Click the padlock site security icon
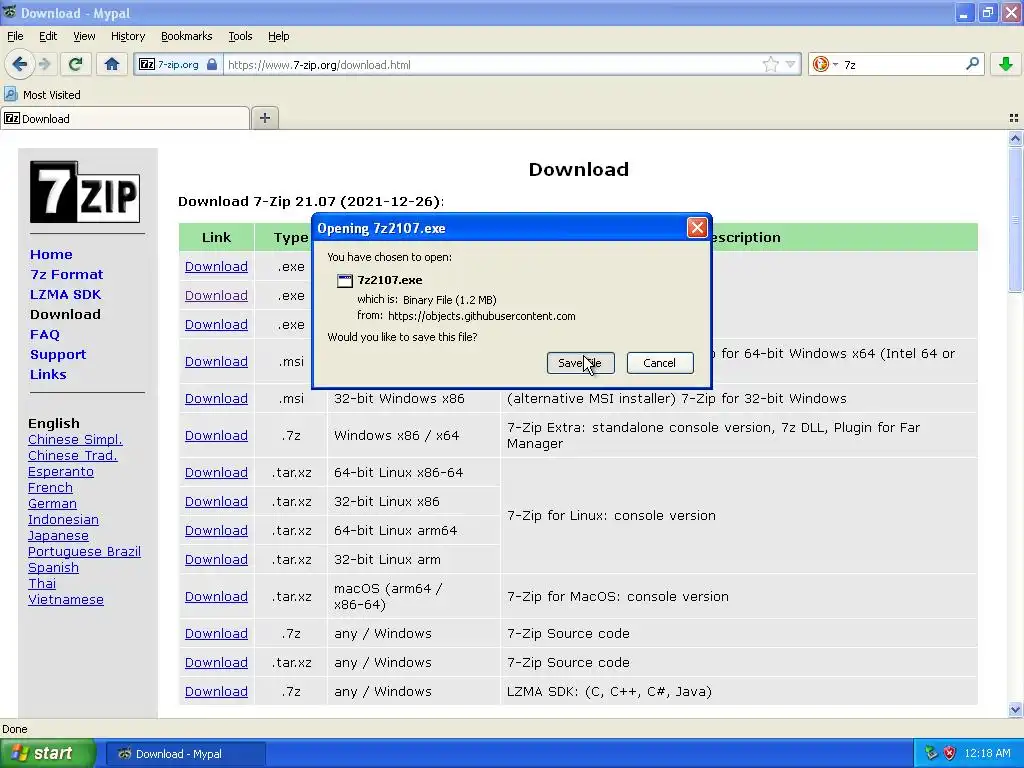The height and width of the screenshot is (768, 1024). coord(212,65)
